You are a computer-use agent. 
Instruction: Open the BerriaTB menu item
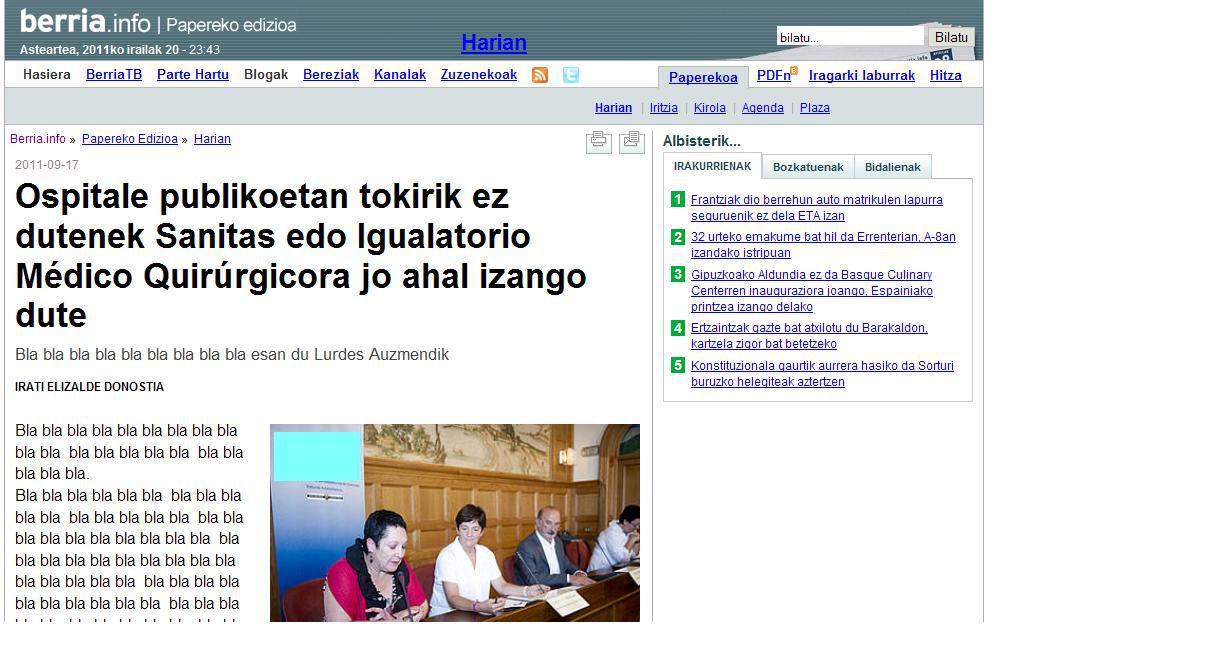[x=114, y=75]
